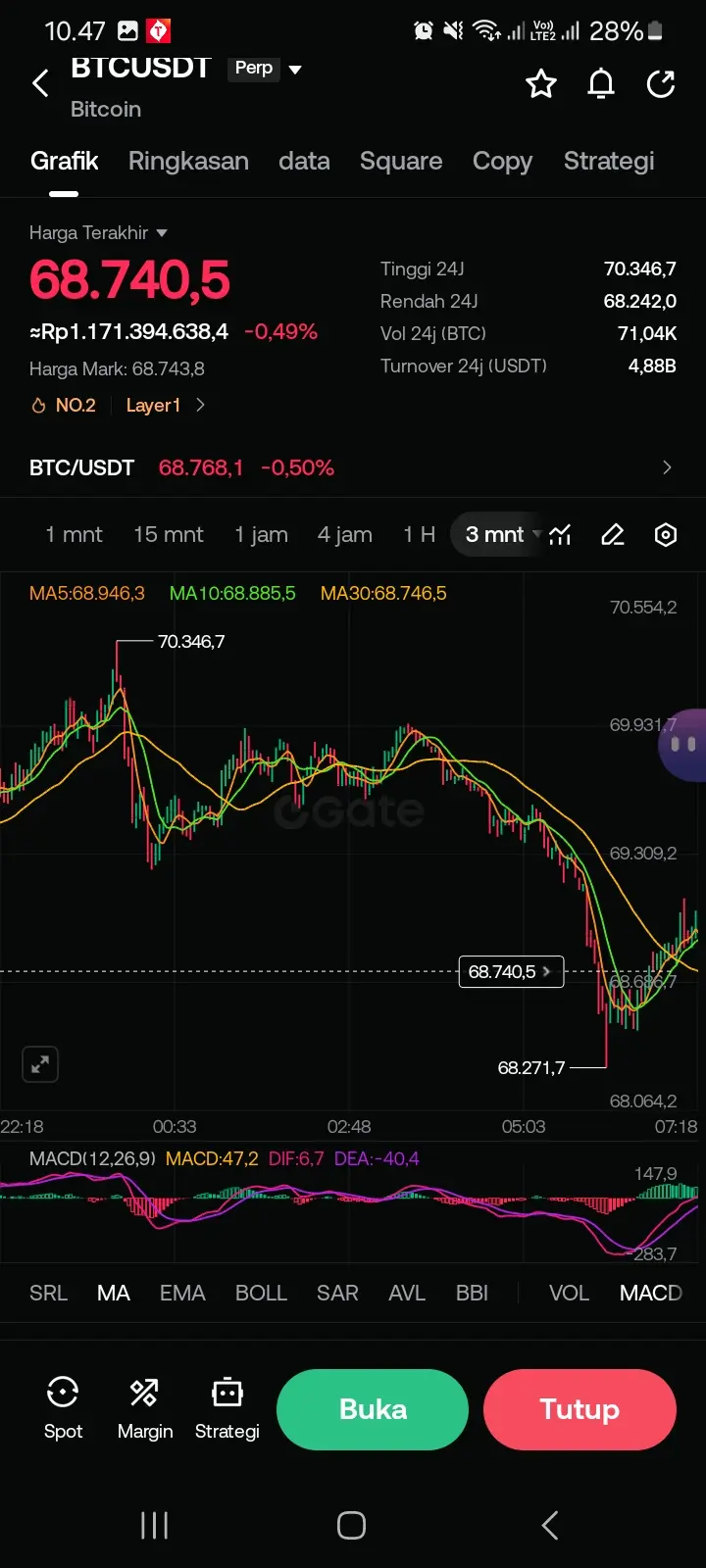Tap Android back navigation button
706x1568 pixels.
click(x=550, y=1525)
